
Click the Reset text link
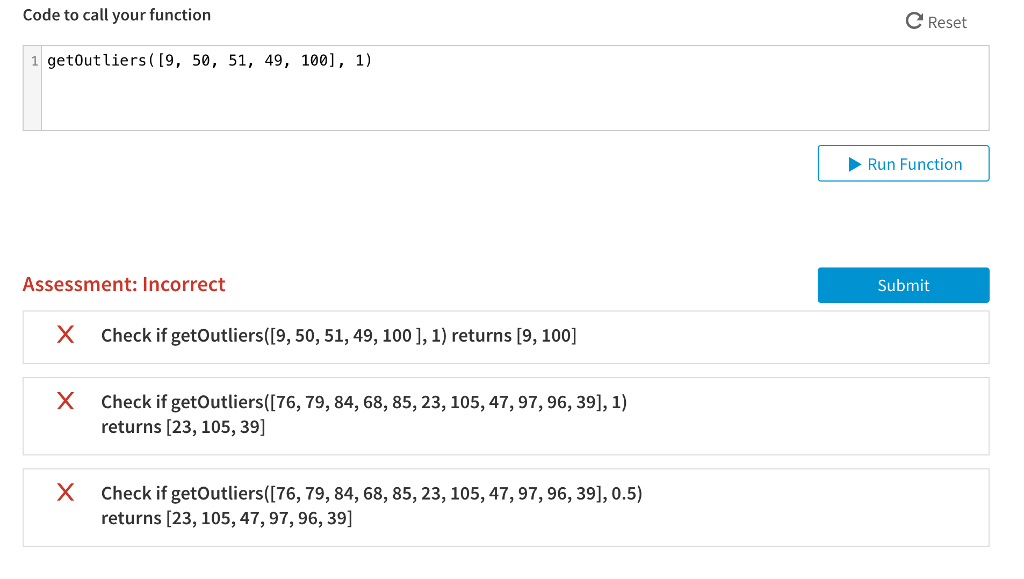pyautogui.click(x=947, y=22)
